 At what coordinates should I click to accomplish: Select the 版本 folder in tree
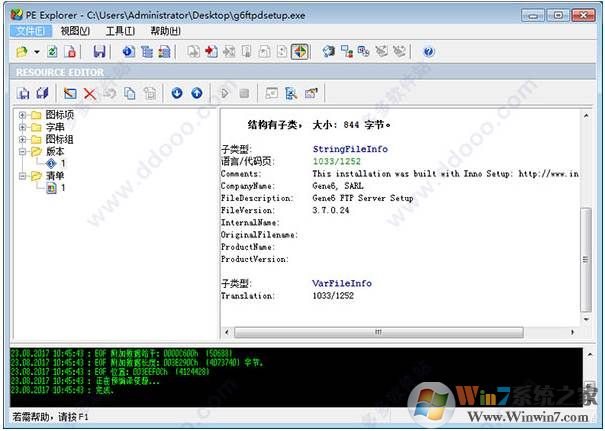tap(55, 151)
